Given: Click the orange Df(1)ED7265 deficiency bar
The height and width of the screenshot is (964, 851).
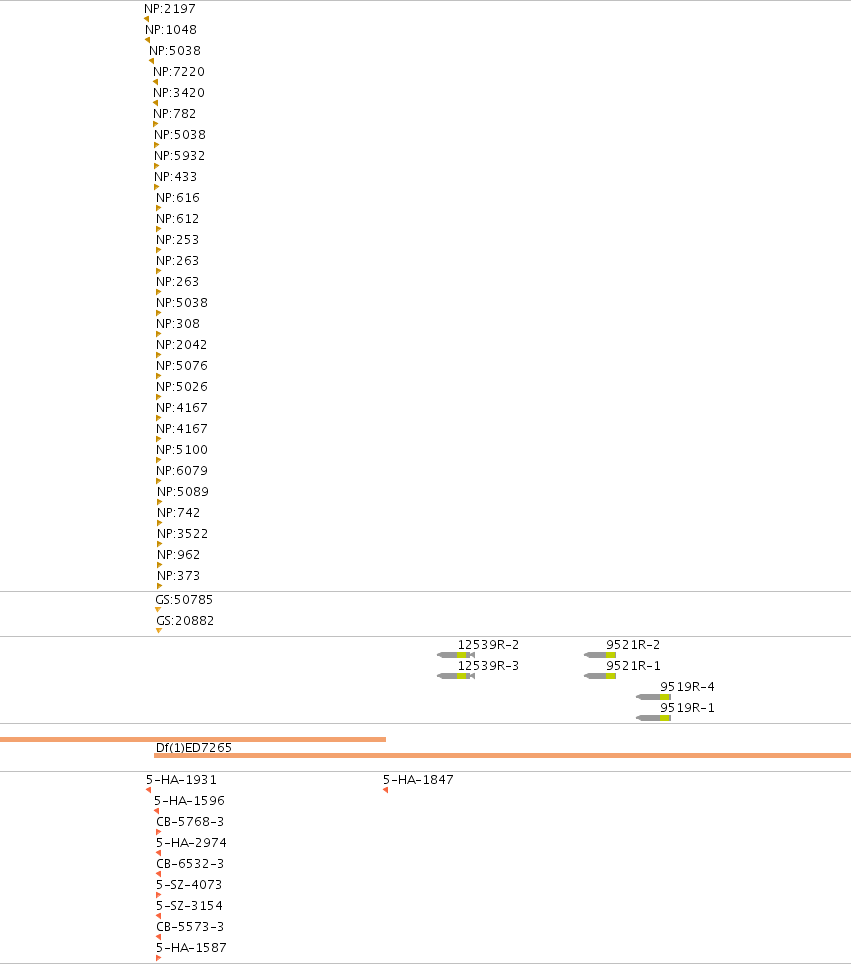Looking at the screenshot, I should click(x=502, y=756).
